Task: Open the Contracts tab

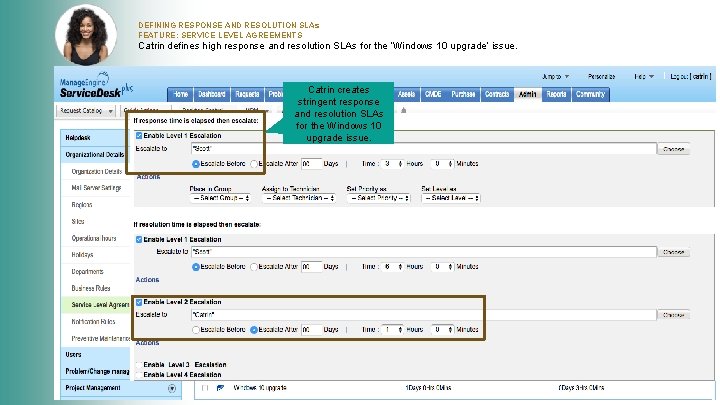Action: point(497,94)
